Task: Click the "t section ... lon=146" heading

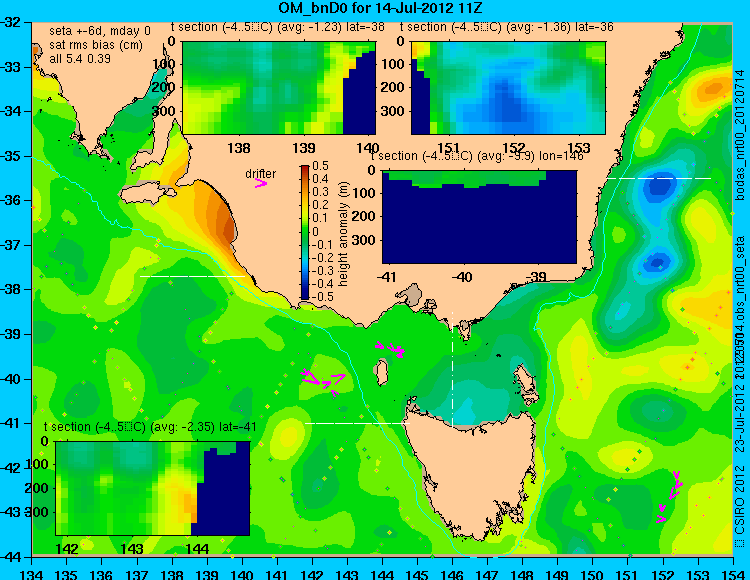Action: point(477,156)
